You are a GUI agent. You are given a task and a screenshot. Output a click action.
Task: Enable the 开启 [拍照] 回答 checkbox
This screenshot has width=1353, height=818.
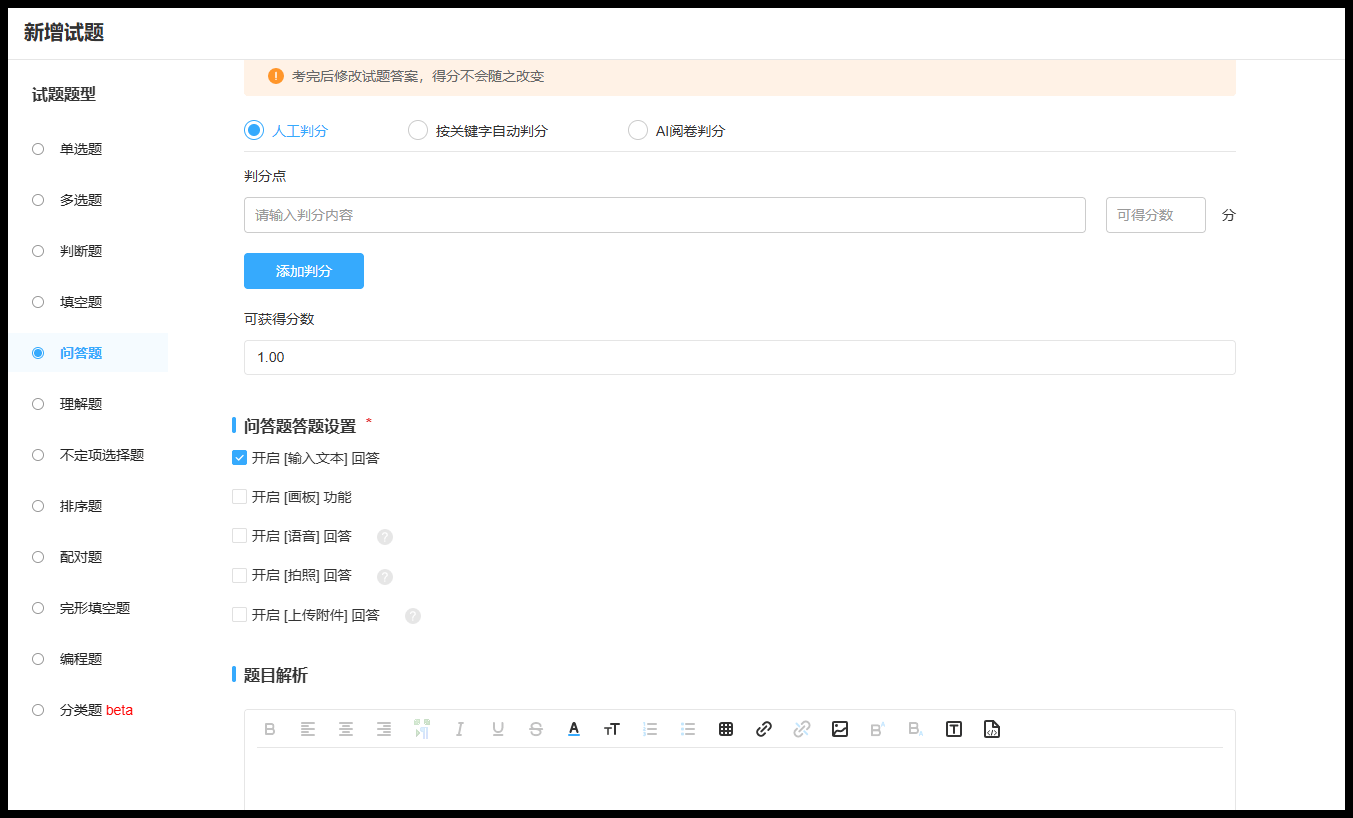point(239,575)
